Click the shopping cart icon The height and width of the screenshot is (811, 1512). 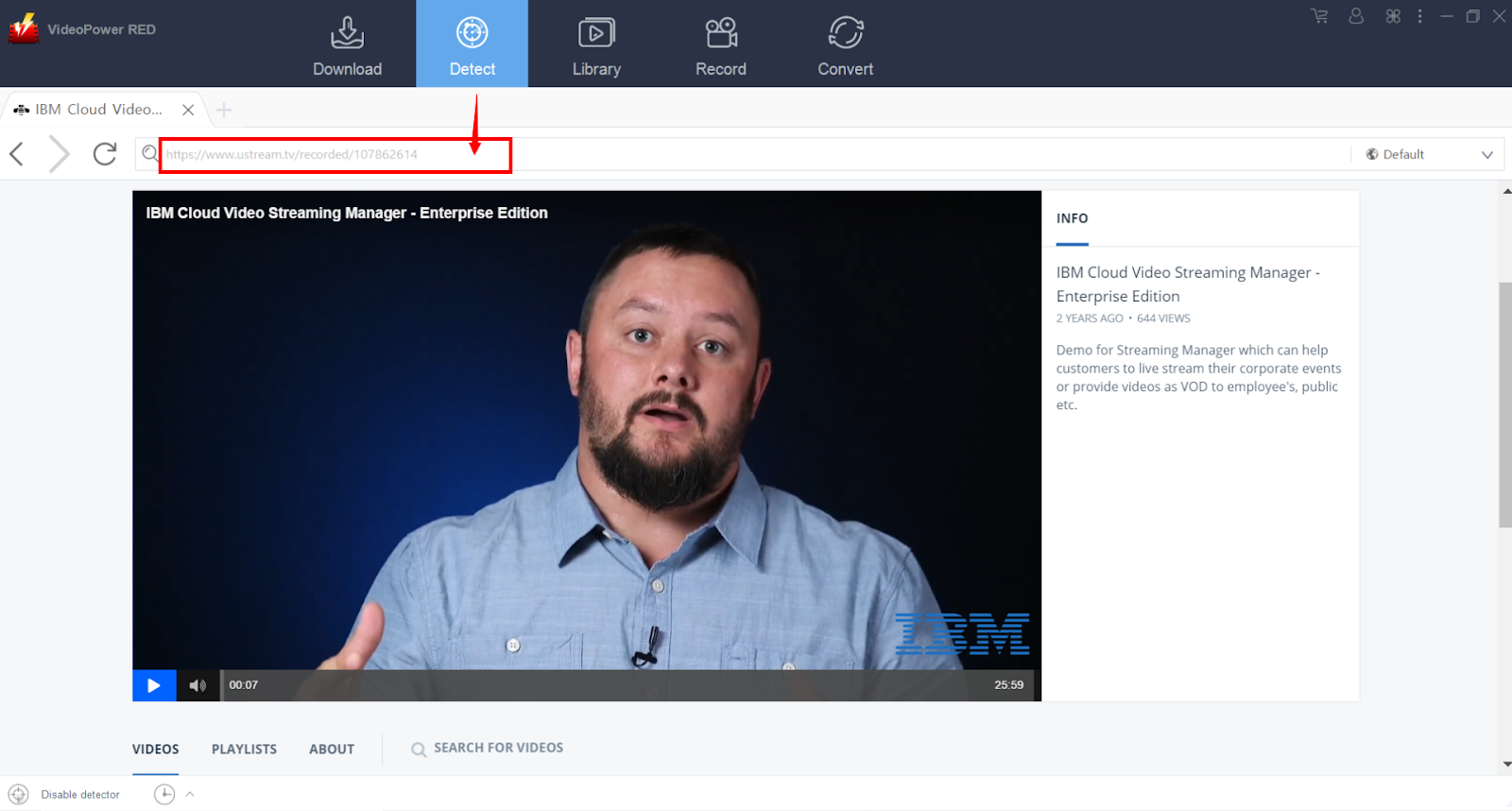pyautogui.click(x=1319, y=16)
